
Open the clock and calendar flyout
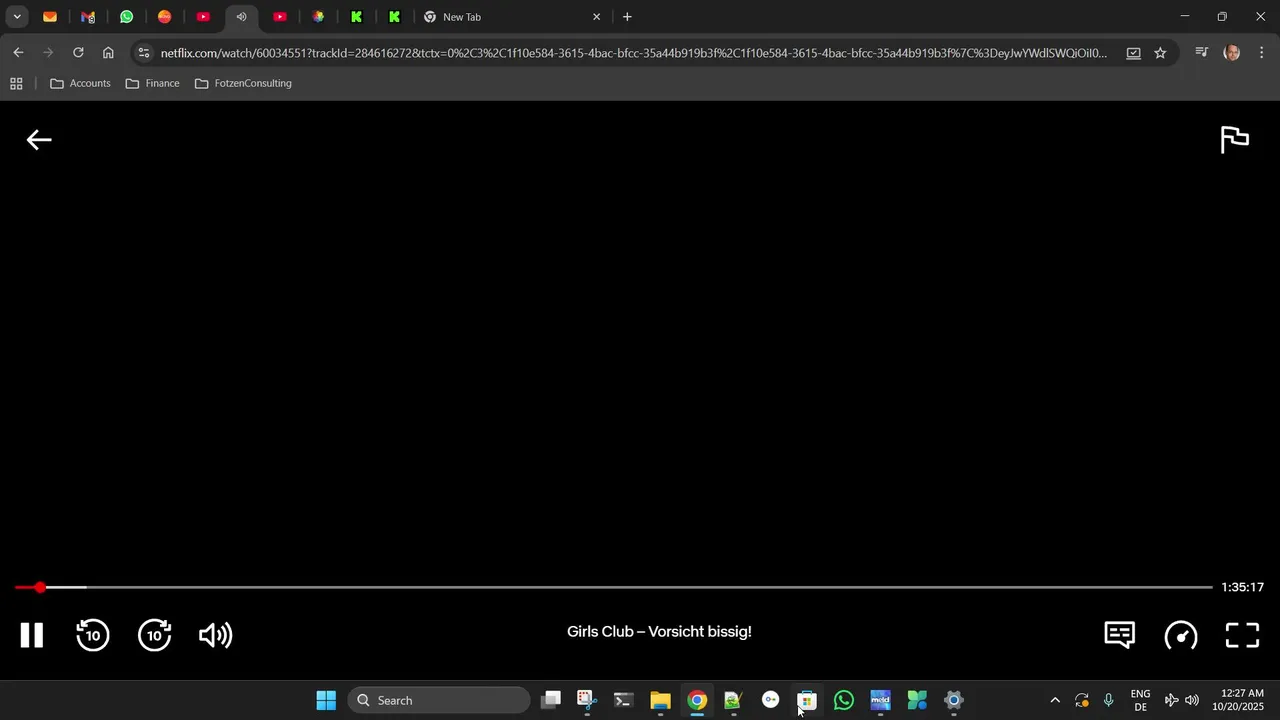(x=1238, y=700)
